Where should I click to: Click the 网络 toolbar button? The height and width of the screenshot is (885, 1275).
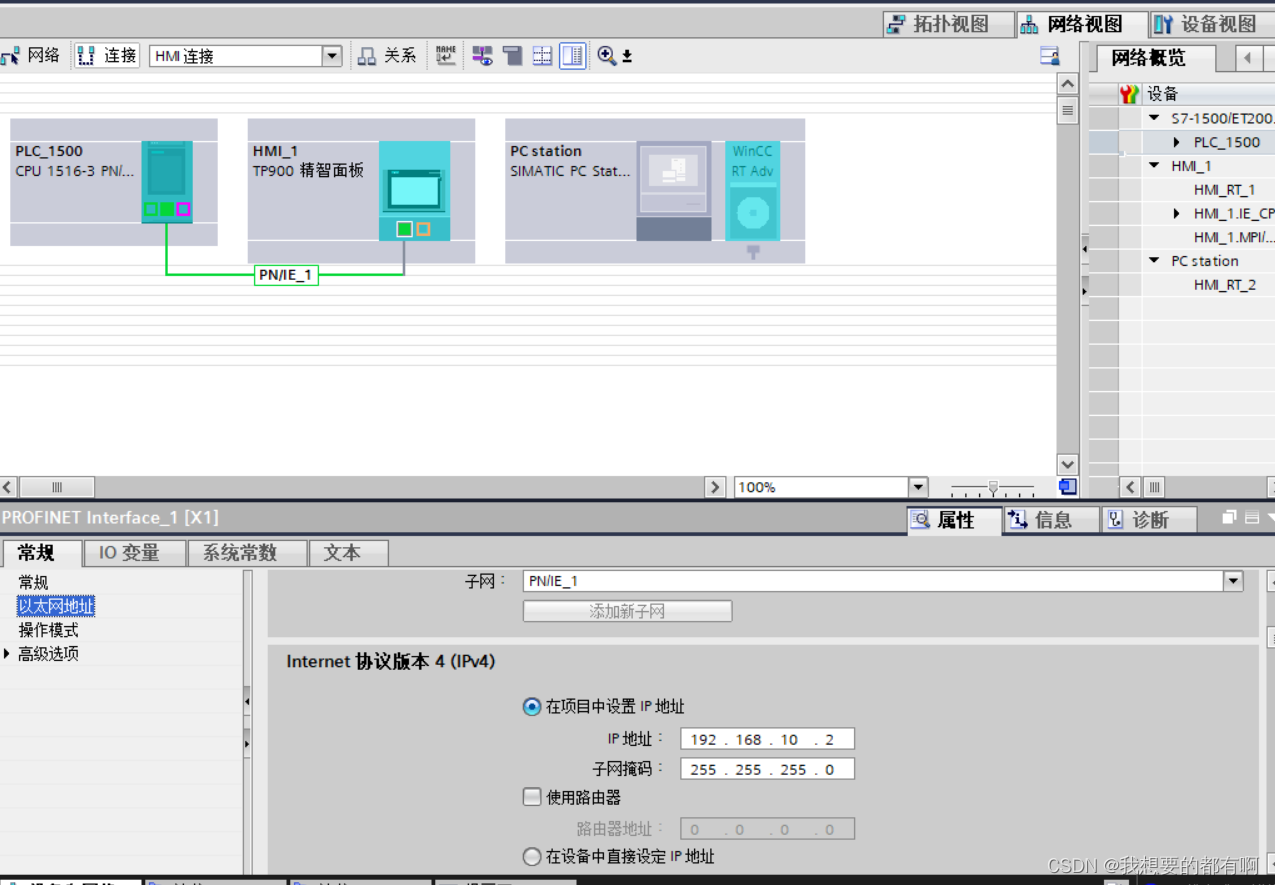click(31, 56)
